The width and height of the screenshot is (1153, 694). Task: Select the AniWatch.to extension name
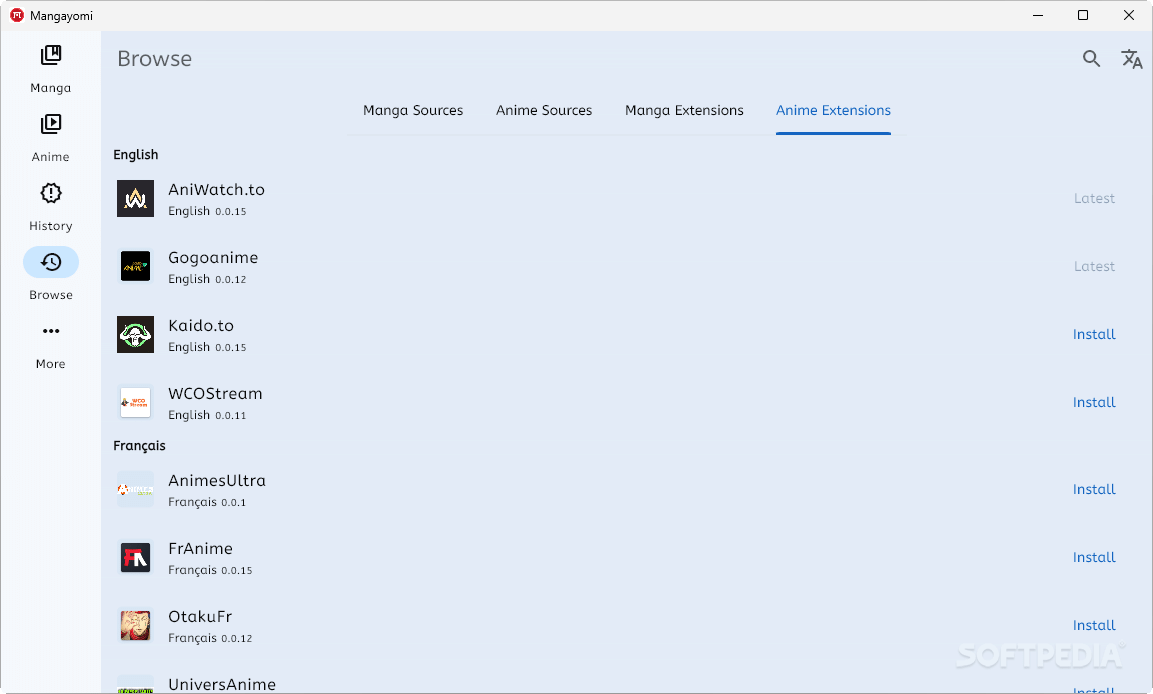(x=216, y=190)
